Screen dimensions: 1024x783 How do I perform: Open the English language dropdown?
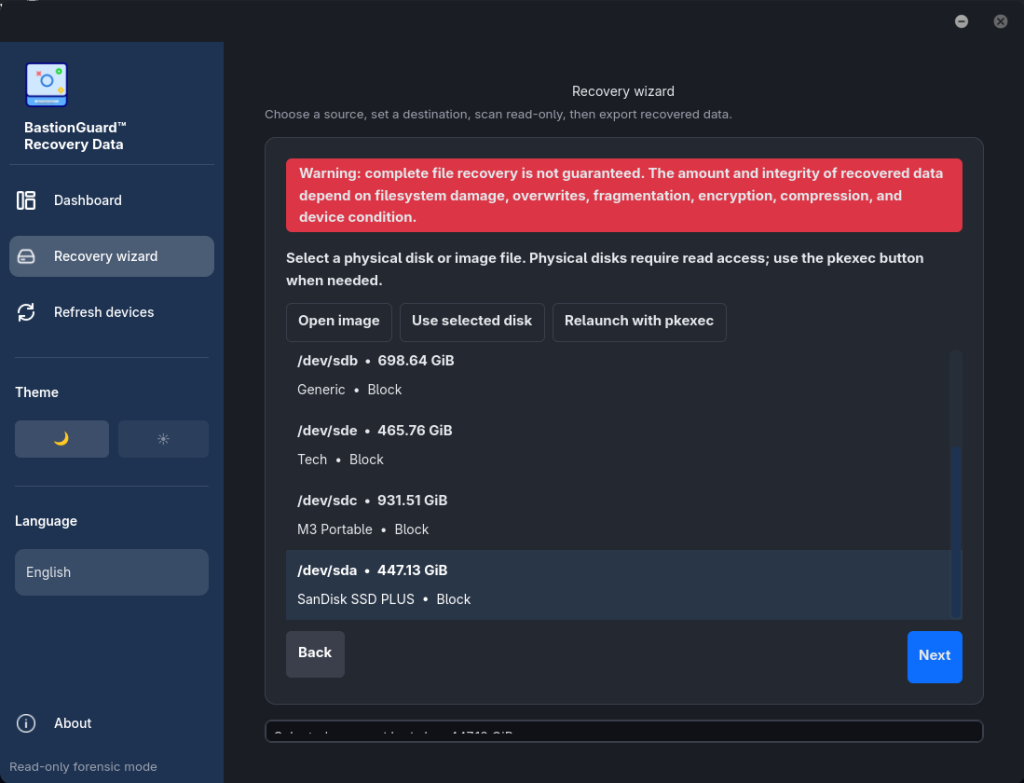click(112, 572)
